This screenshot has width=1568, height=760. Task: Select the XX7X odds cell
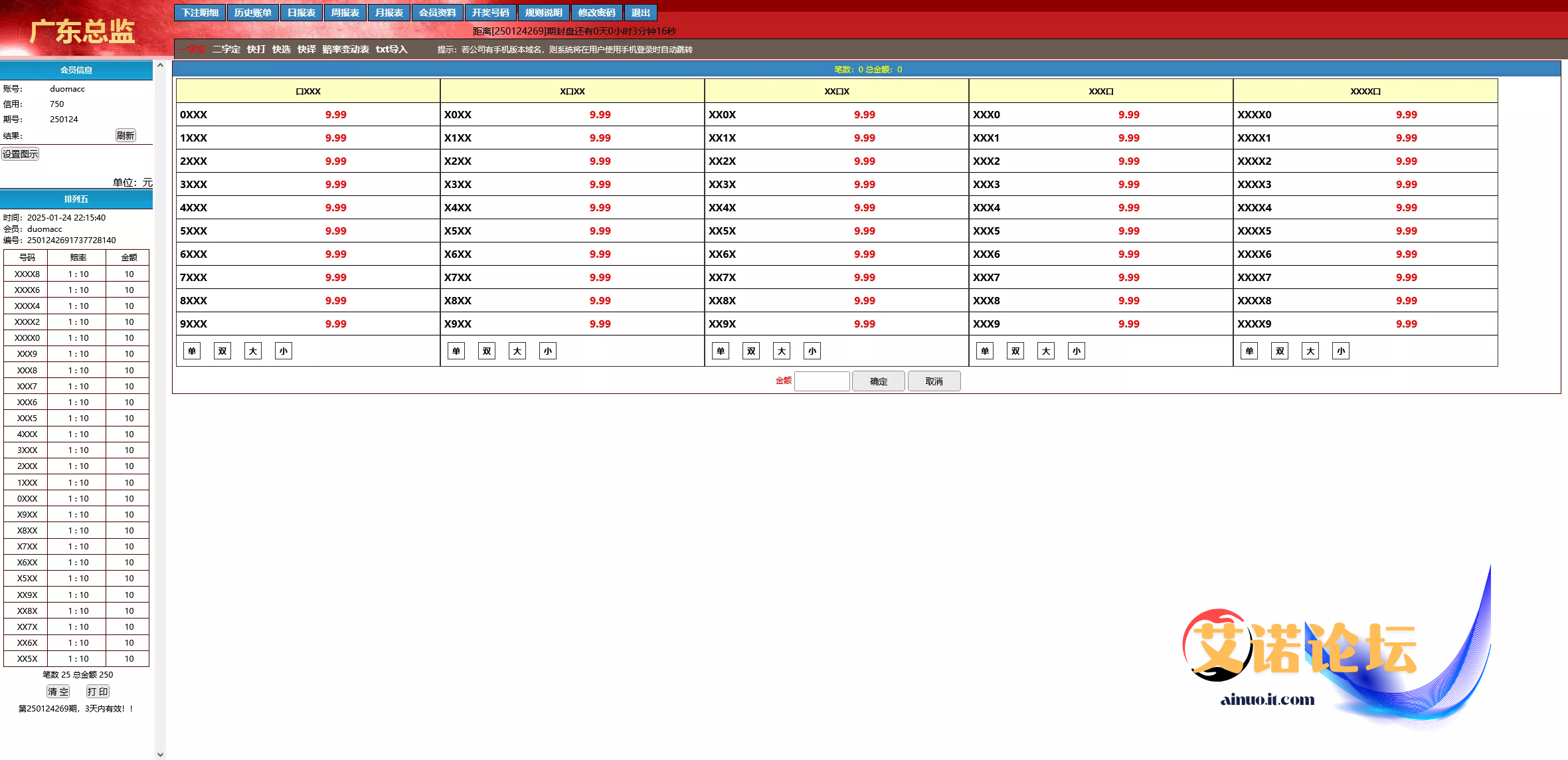pyautogui.click(x=864, y=277)
